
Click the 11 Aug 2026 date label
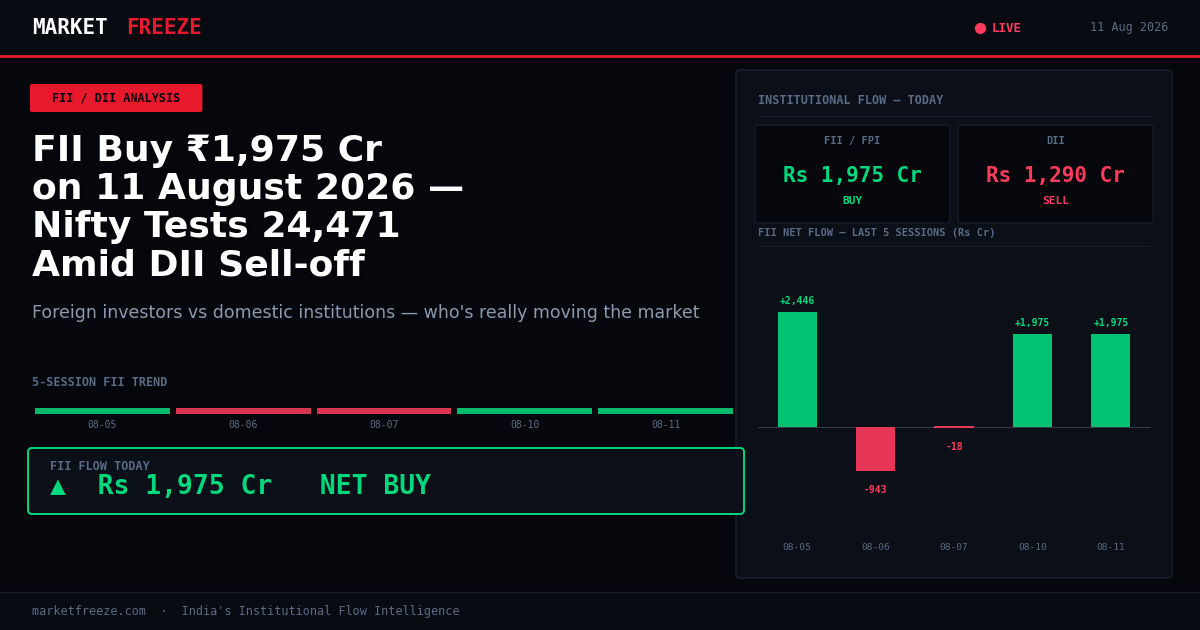coord(1129,28)
